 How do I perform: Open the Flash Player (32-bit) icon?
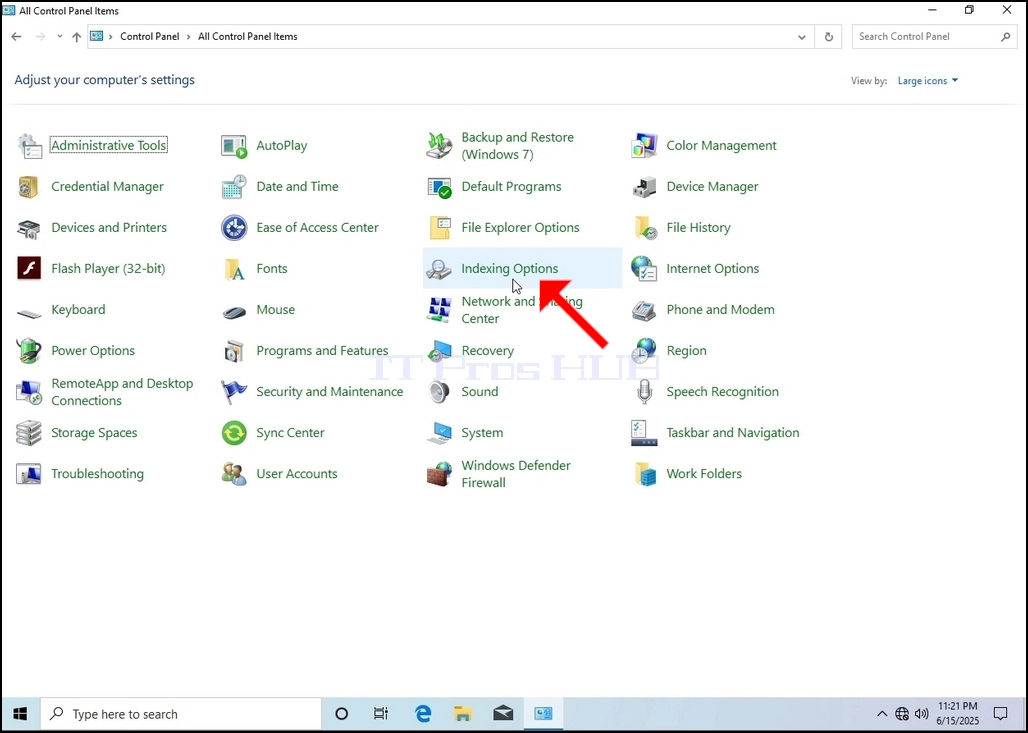click(x=29, y=268)
